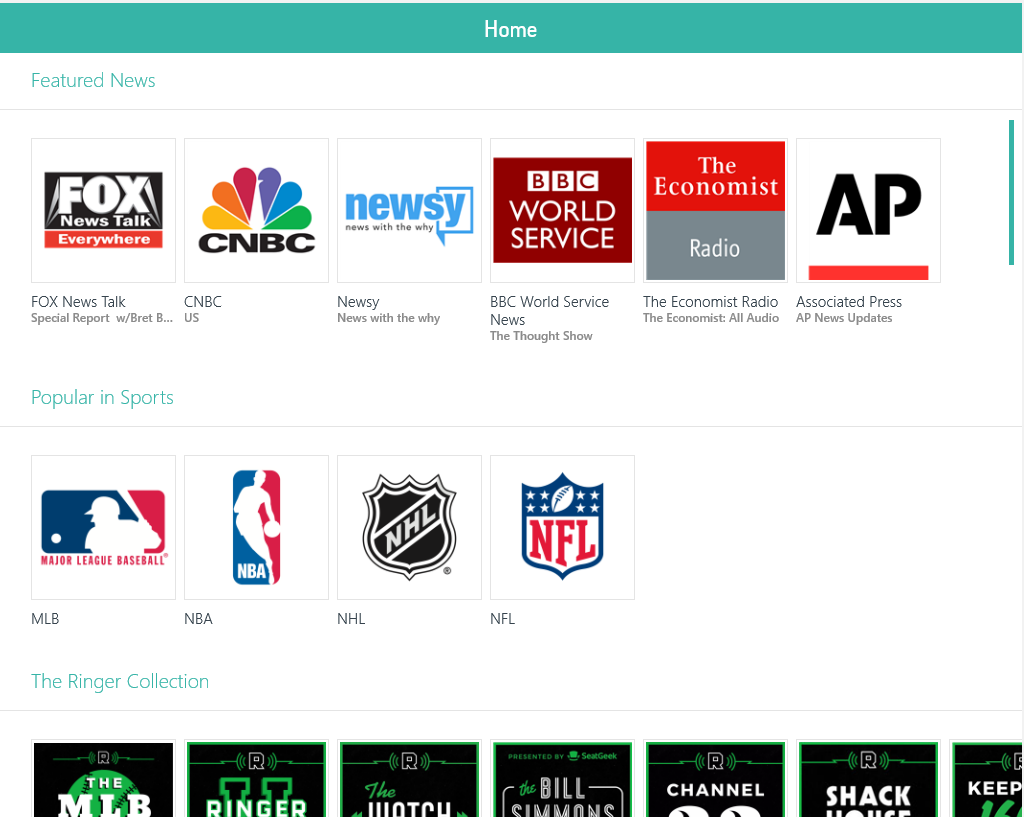1024x817 pixels.
Task: Click the Home title in header
Action: 511,29
